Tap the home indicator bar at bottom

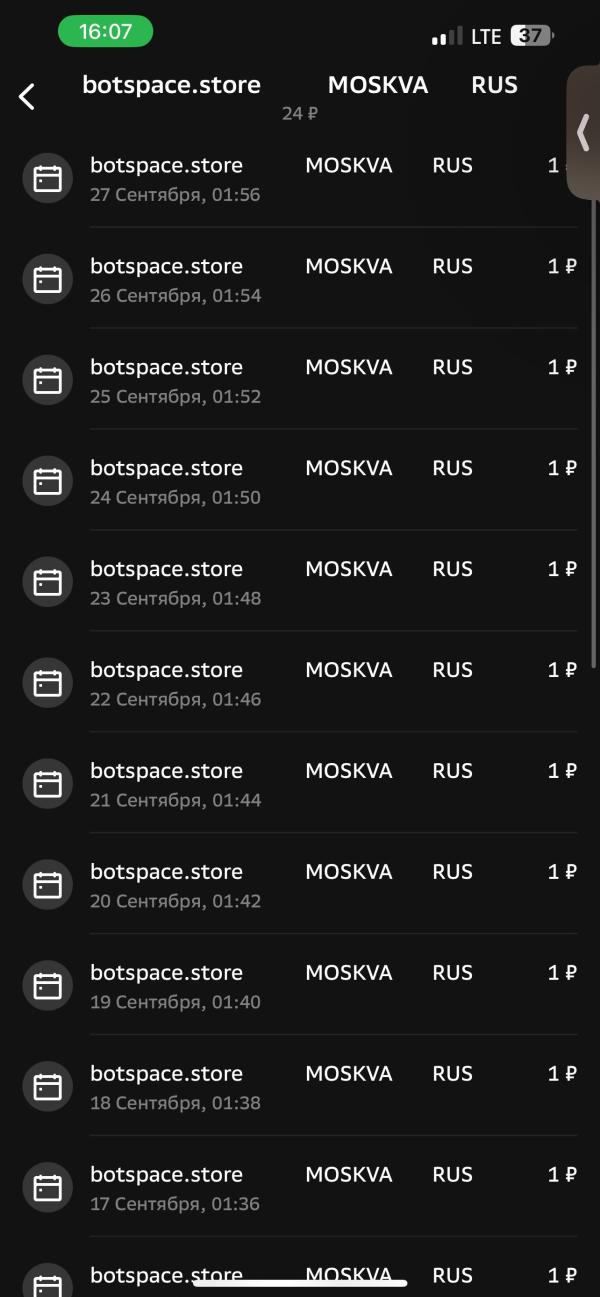[x=300, y=1283]
